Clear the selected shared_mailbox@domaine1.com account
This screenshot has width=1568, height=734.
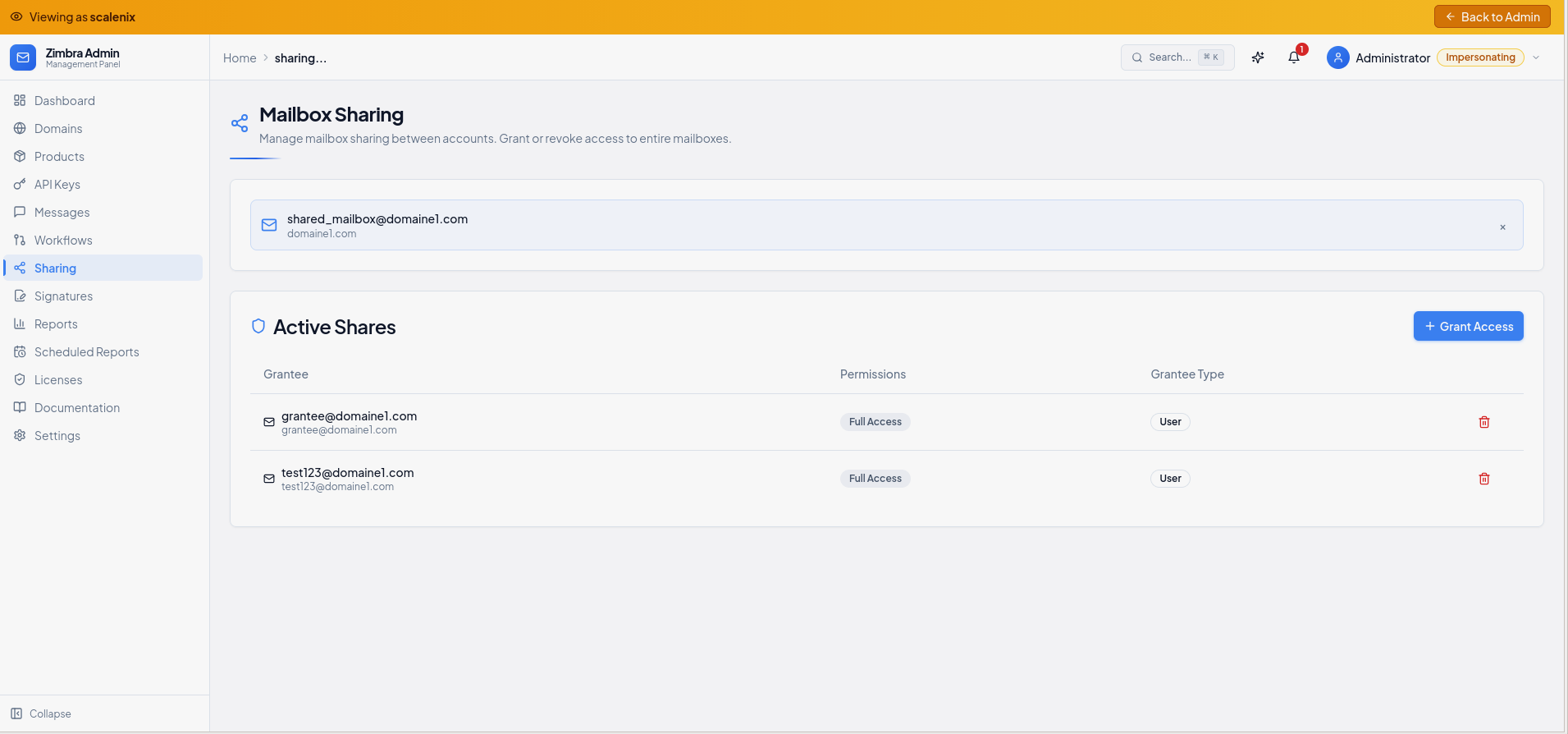[1502, 227]
